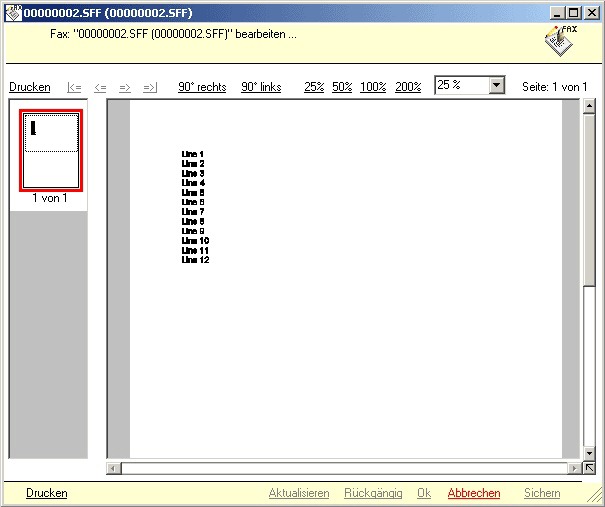
Task: Click Drucken in the top toolbar
Action: tap(30, 87)
